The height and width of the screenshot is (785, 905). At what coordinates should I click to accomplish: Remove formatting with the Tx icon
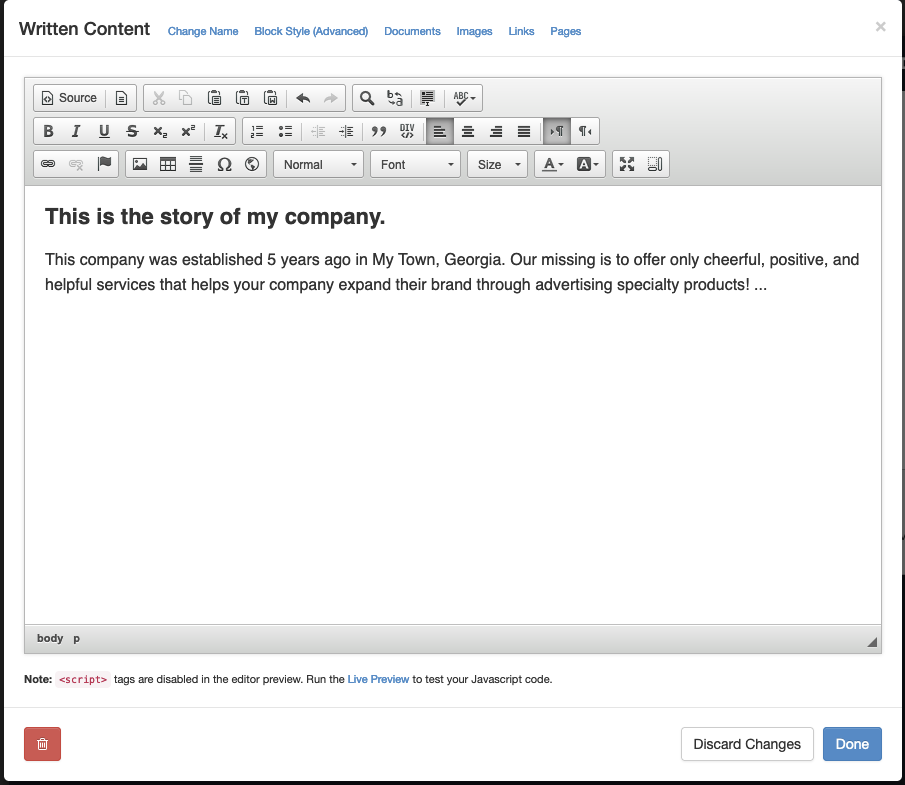pos(220,132)
